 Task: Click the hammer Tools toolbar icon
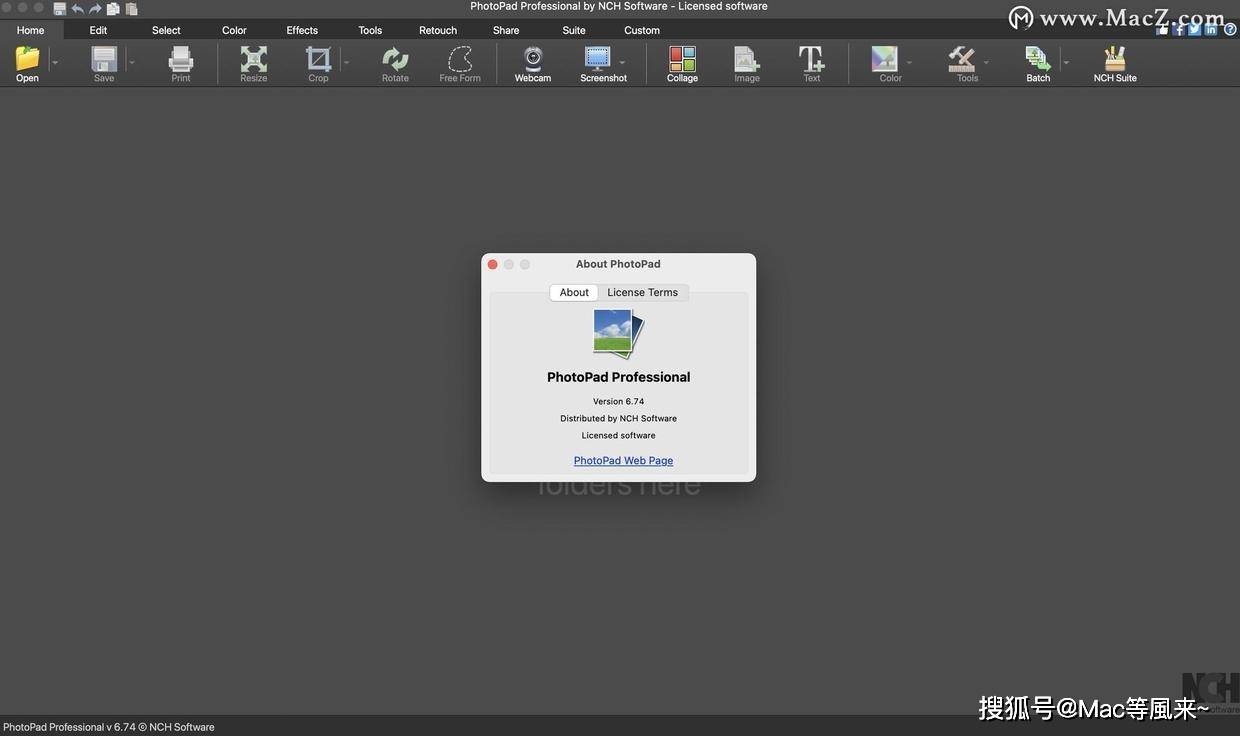coord(962,59)
